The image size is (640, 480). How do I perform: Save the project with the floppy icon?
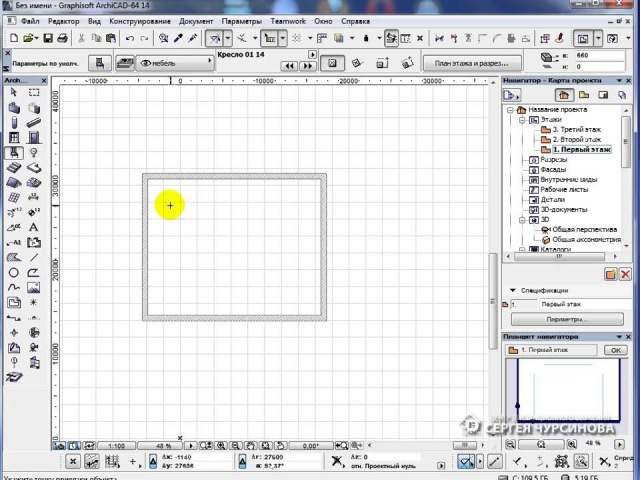click(x=48, y=38)
